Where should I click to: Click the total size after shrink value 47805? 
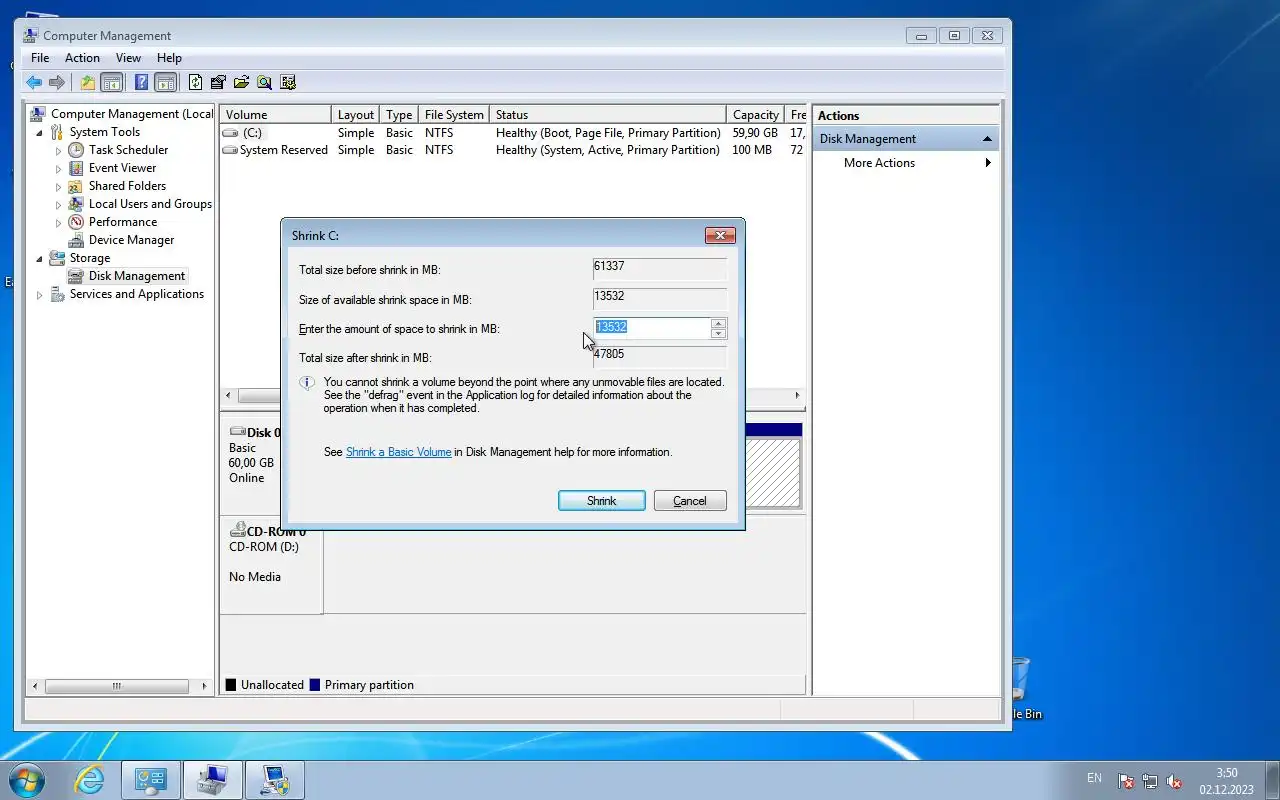pos(609,353)
